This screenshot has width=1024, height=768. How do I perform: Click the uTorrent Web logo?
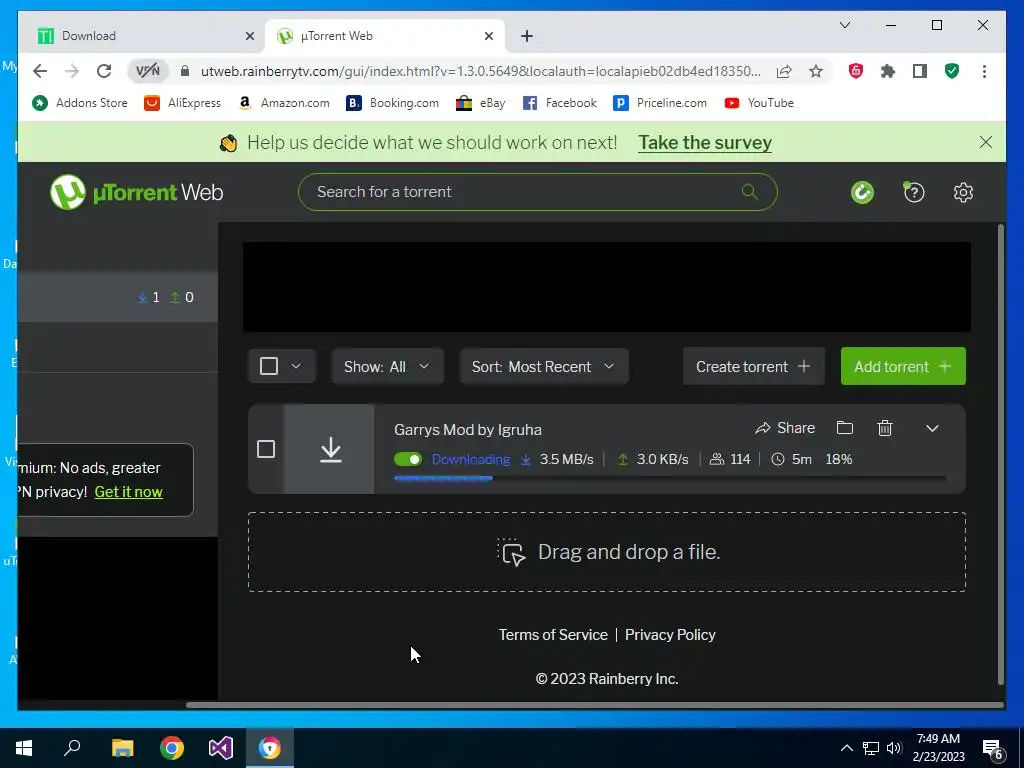coord(136,192)
